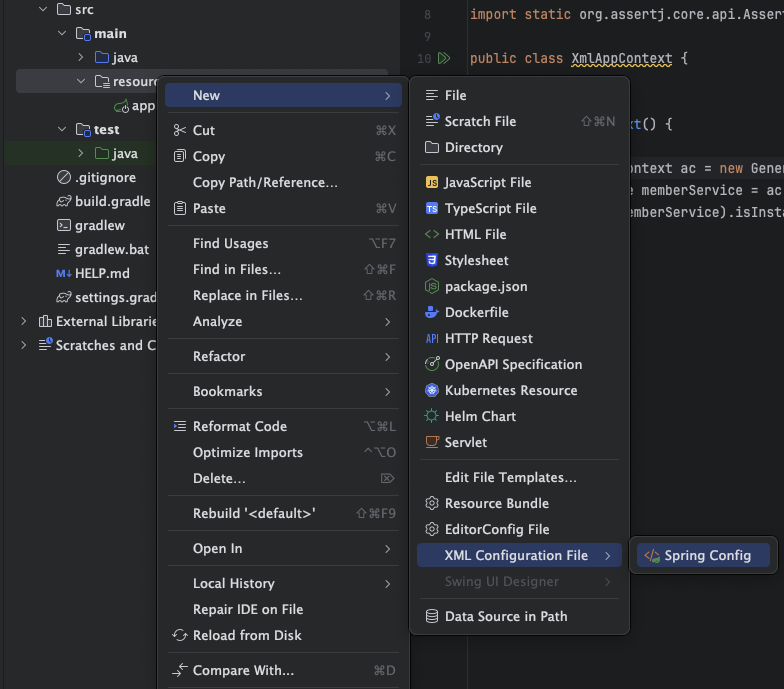This screenshot has height=689, width=784.
Task: Open the Local History submenu
Action: [x=284, y=584]
